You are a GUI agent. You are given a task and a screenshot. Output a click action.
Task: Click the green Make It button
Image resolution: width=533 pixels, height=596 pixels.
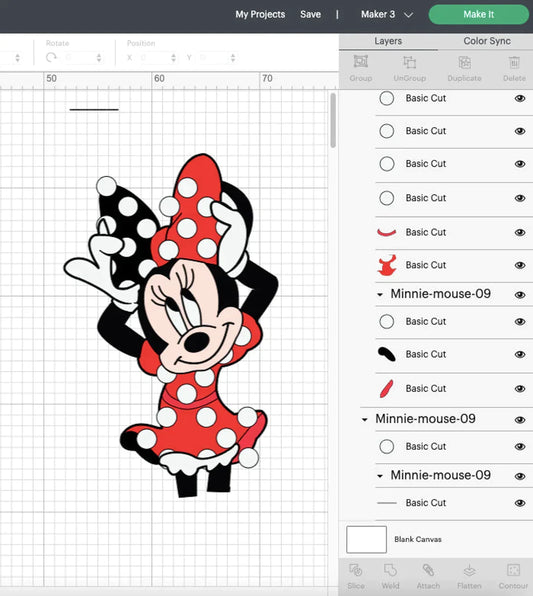coord(478,14)
